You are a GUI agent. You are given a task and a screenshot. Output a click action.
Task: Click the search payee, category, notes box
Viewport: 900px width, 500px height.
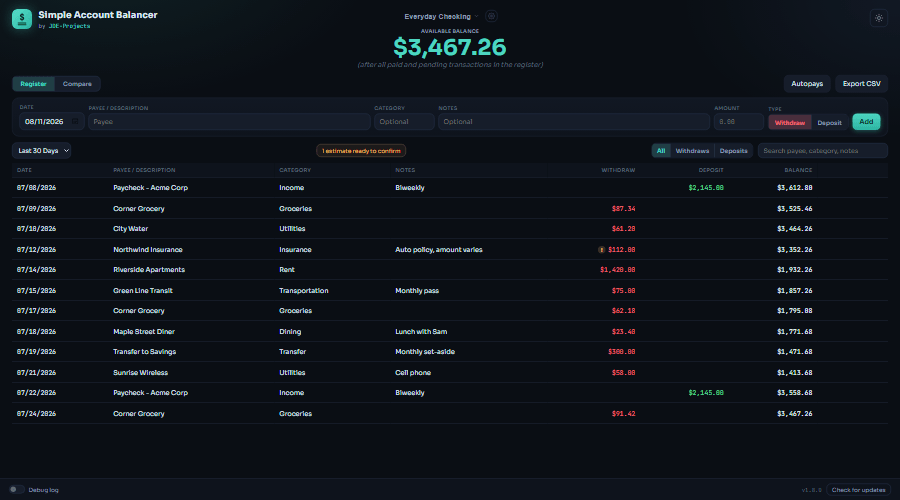pyautogui.click(x=823, y=150)
